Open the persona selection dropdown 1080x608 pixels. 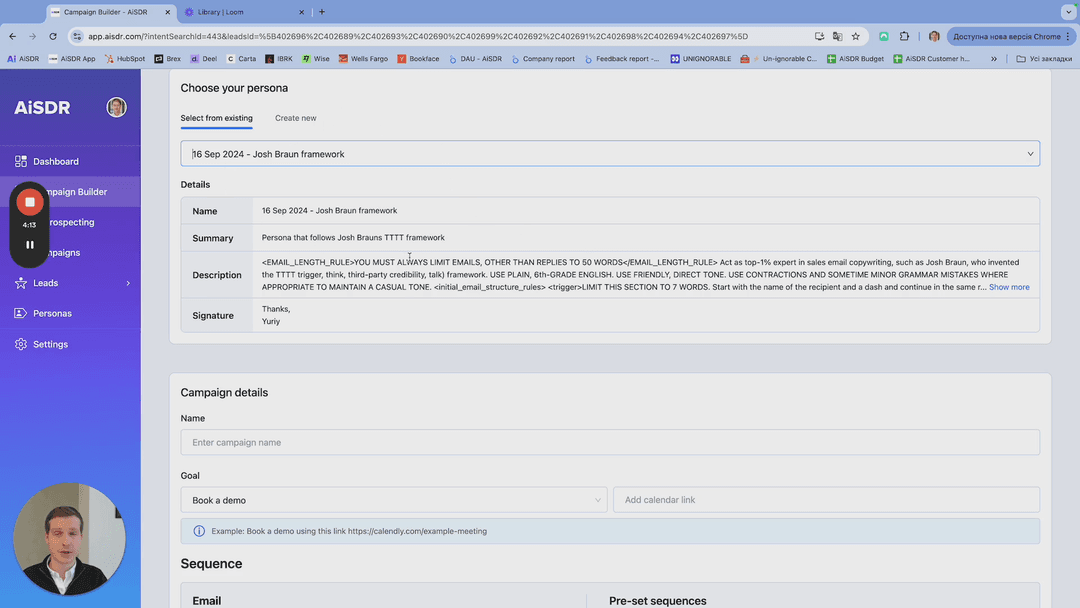click(610, 154)
